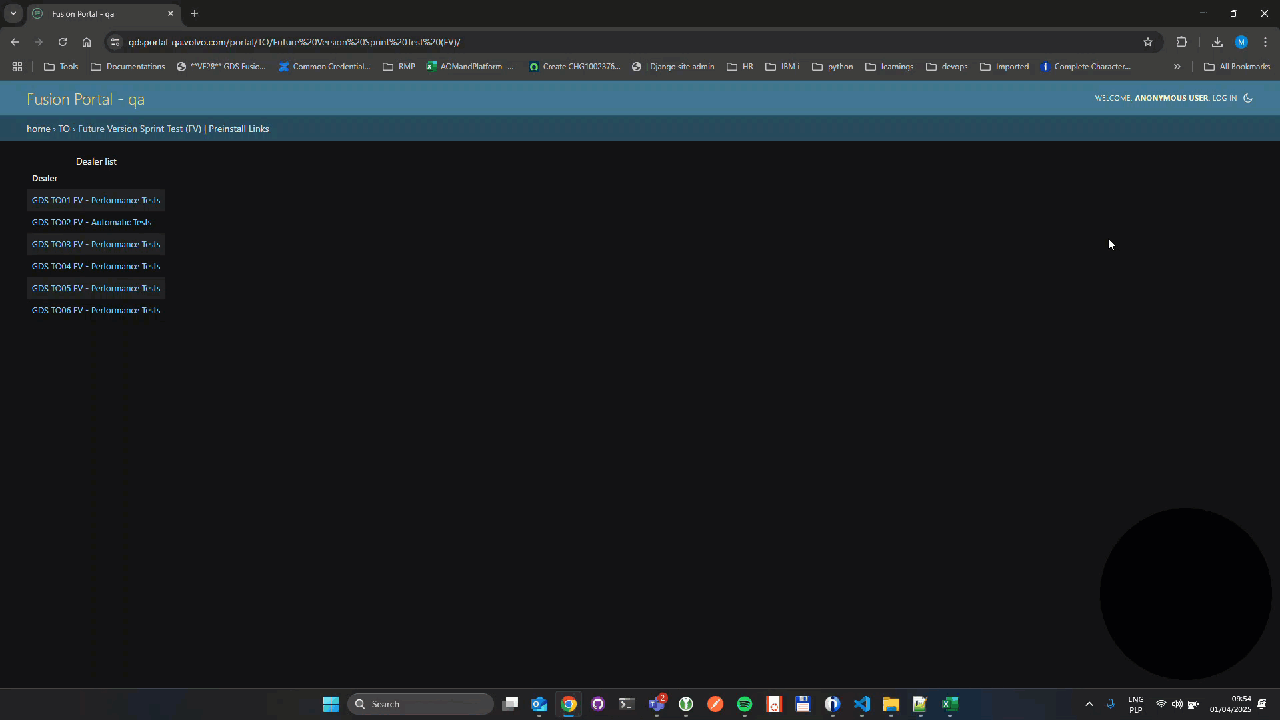1280x720 pixels.
Task: Open the 'Documentations' bookmark folder
Action: click(x=128, y=67)
